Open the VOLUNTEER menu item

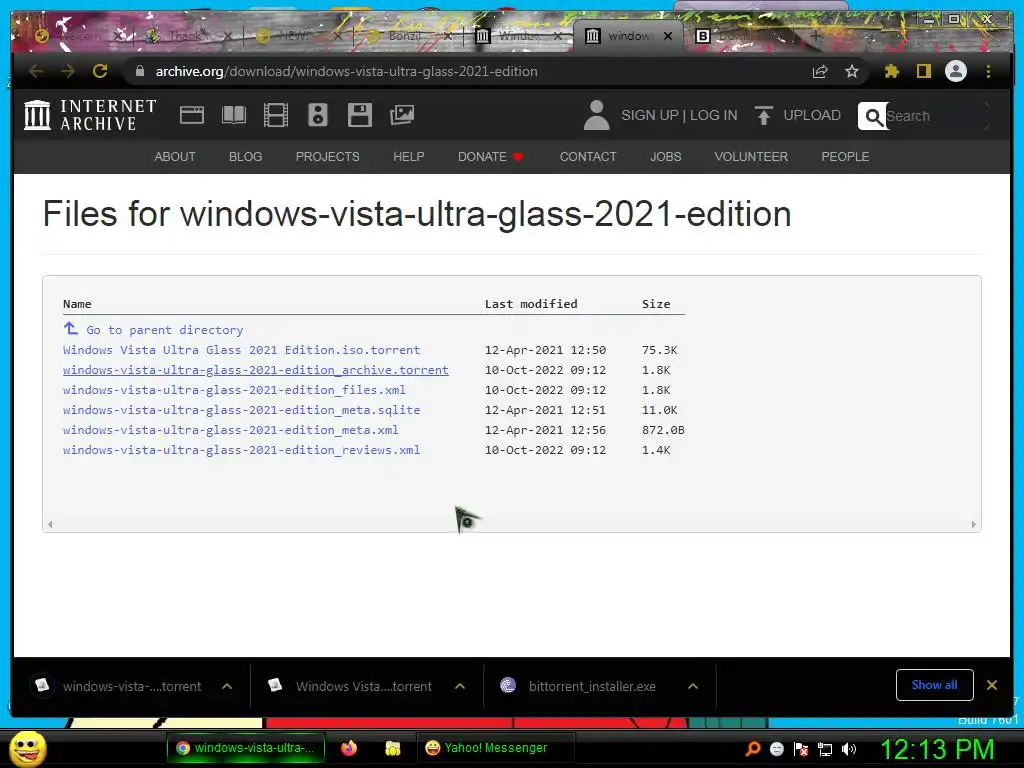(x=751, y=157)
